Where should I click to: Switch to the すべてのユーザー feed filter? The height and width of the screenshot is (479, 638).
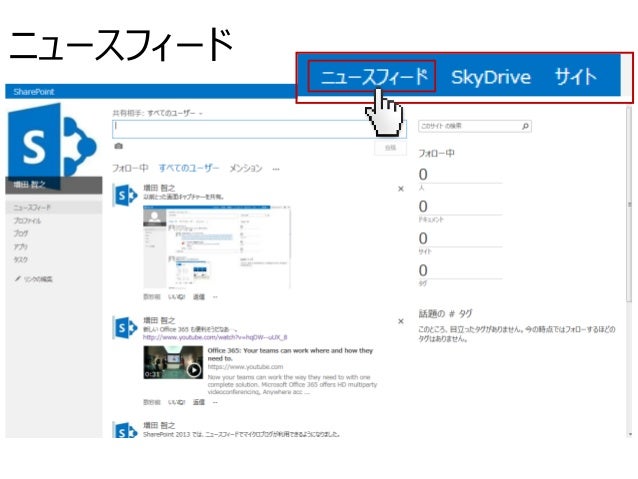189,168
